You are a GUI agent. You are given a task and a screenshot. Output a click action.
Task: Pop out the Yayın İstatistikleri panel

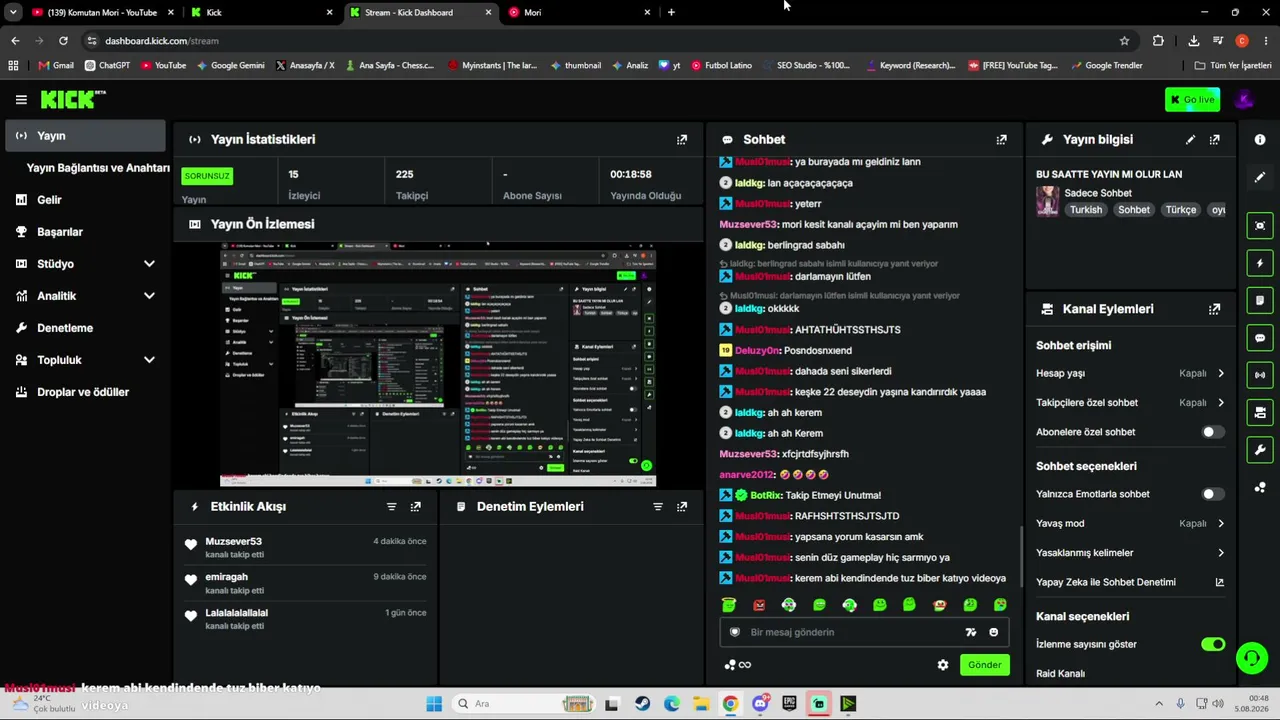point(682,140)
